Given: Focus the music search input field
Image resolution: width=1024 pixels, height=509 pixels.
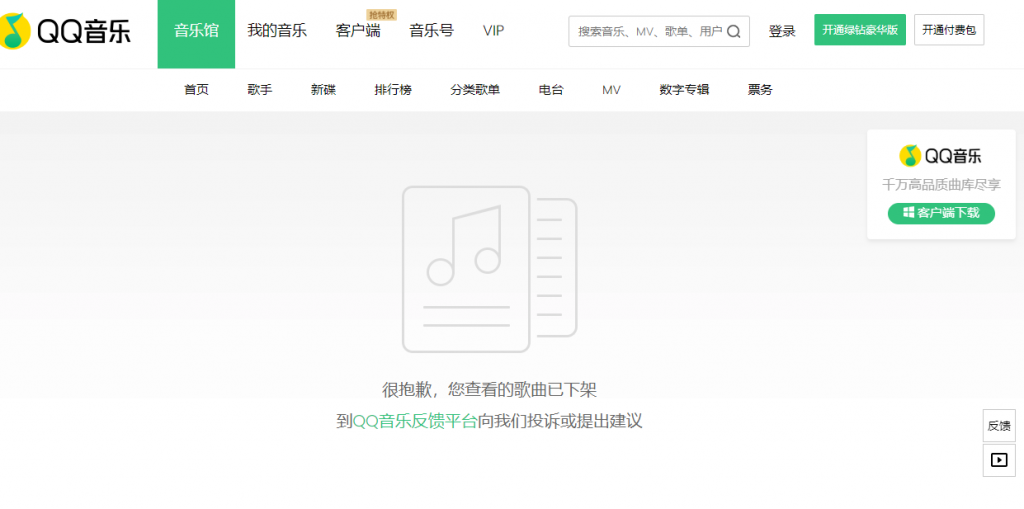Looking at the screenshot, I should [x=648, y=31].
